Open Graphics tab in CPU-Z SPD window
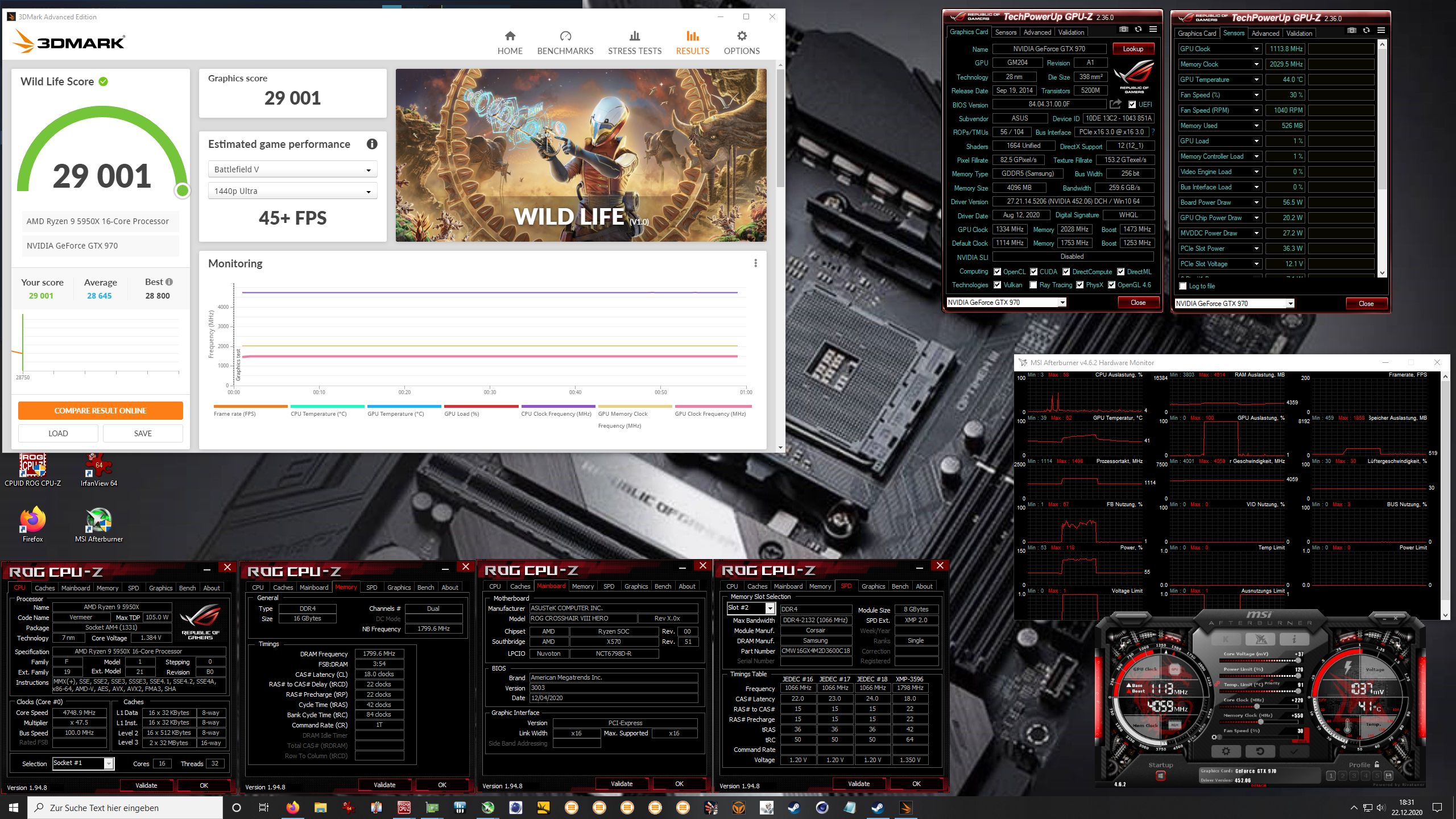 [x=873, y=586]
